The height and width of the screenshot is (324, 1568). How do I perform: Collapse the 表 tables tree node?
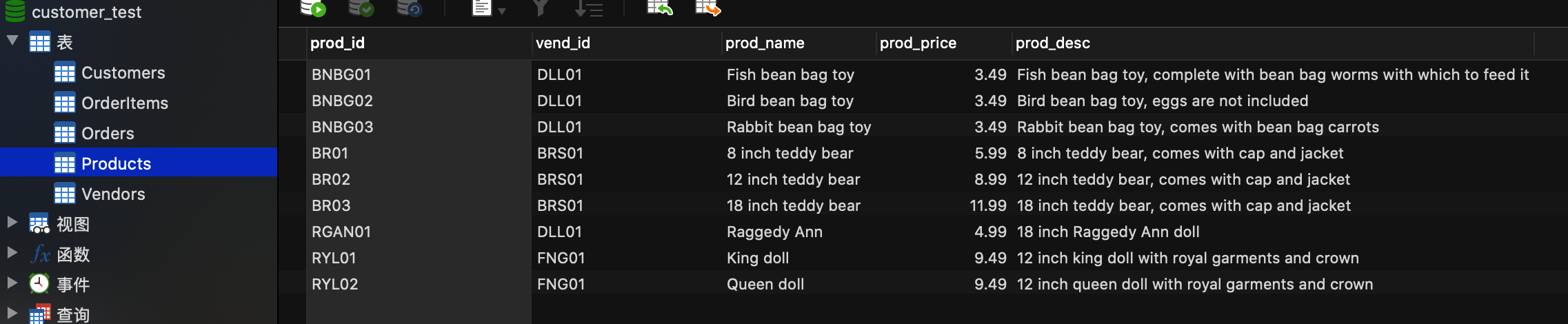pos(12,40)
